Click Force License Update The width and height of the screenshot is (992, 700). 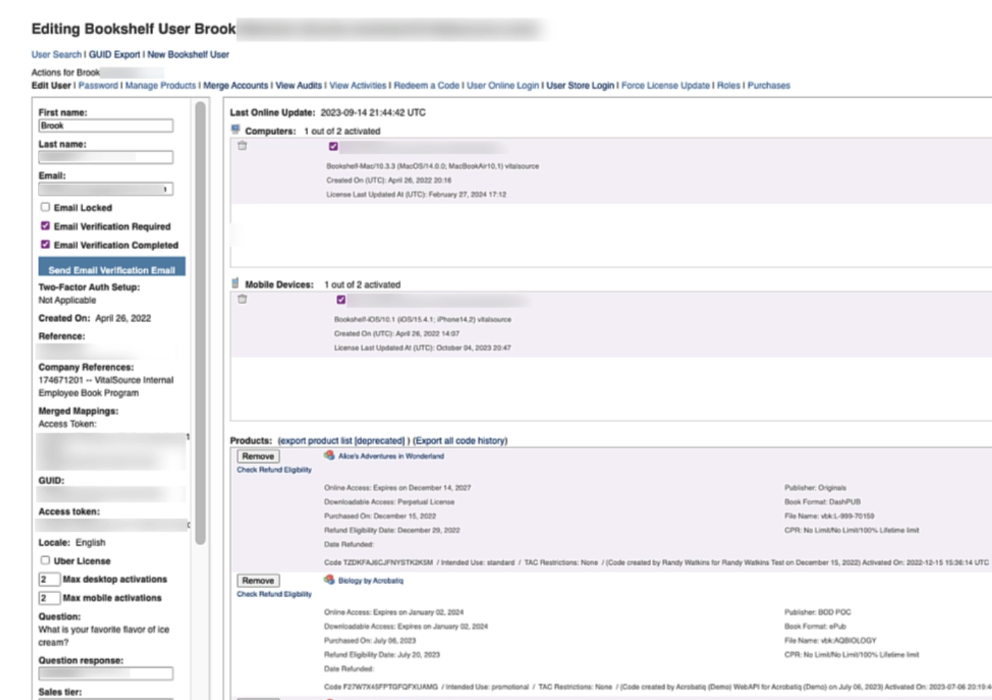(666, 85)
